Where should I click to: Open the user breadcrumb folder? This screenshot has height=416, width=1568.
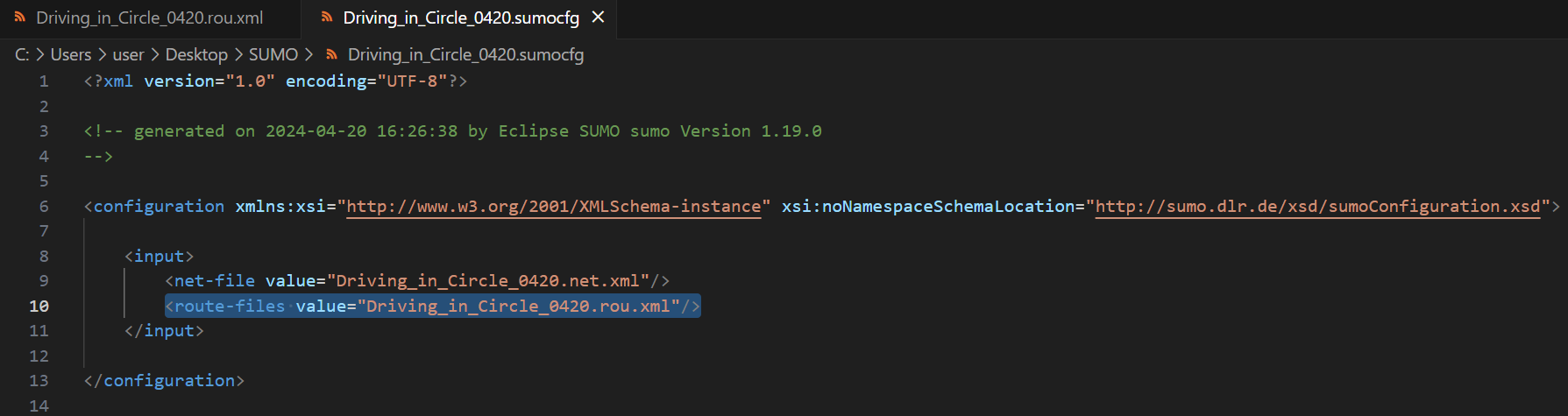pyautogui.click(x=128, y=54)
